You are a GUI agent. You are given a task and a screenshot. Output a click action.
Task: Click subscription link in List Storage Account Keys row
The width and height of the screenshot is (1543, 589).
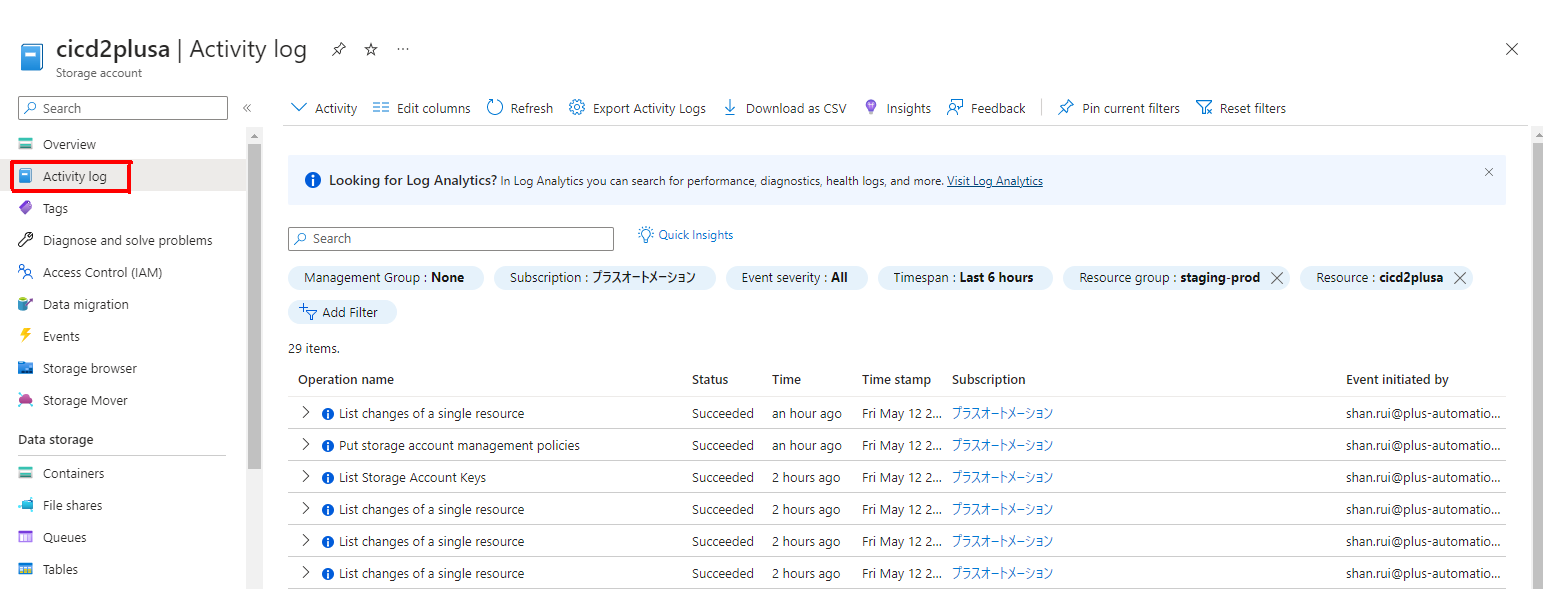pos(1002,477)
